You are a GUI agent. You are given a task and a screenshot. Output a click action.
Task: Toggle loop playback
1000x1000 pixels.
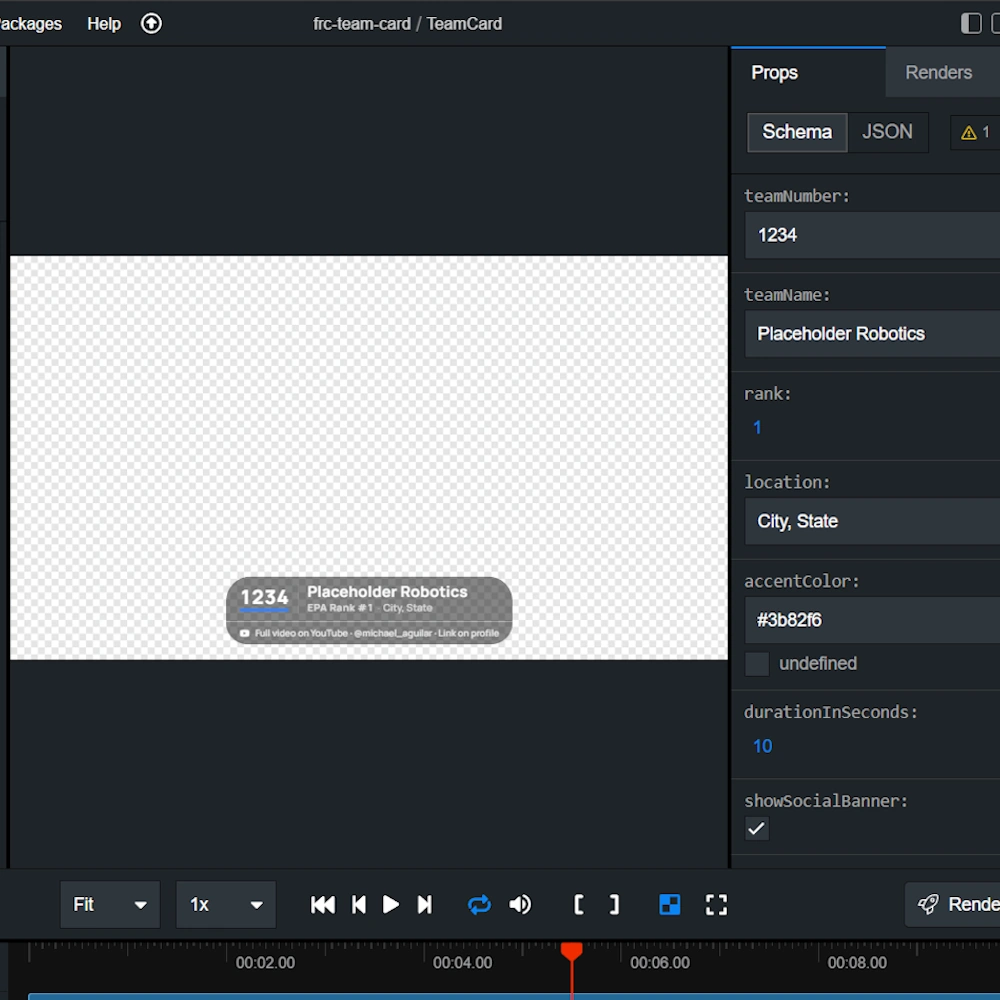(x=479, y=904)
